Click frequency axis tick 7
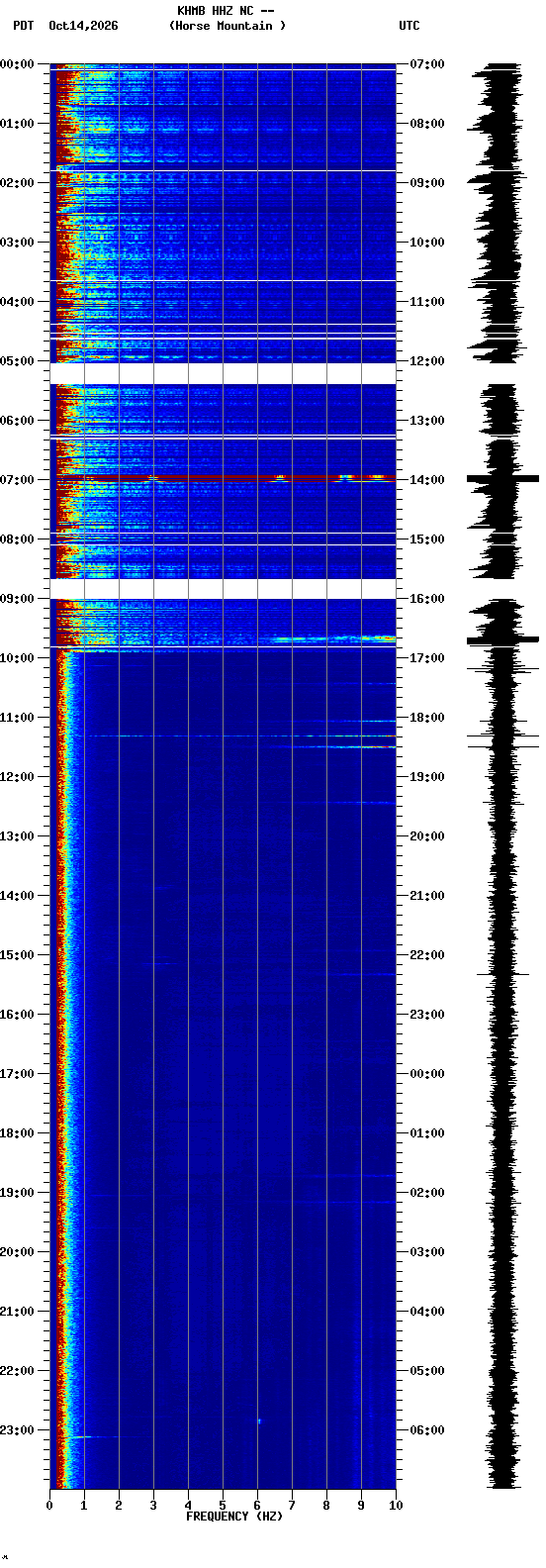The image size is (546, 1568). 292,1506
